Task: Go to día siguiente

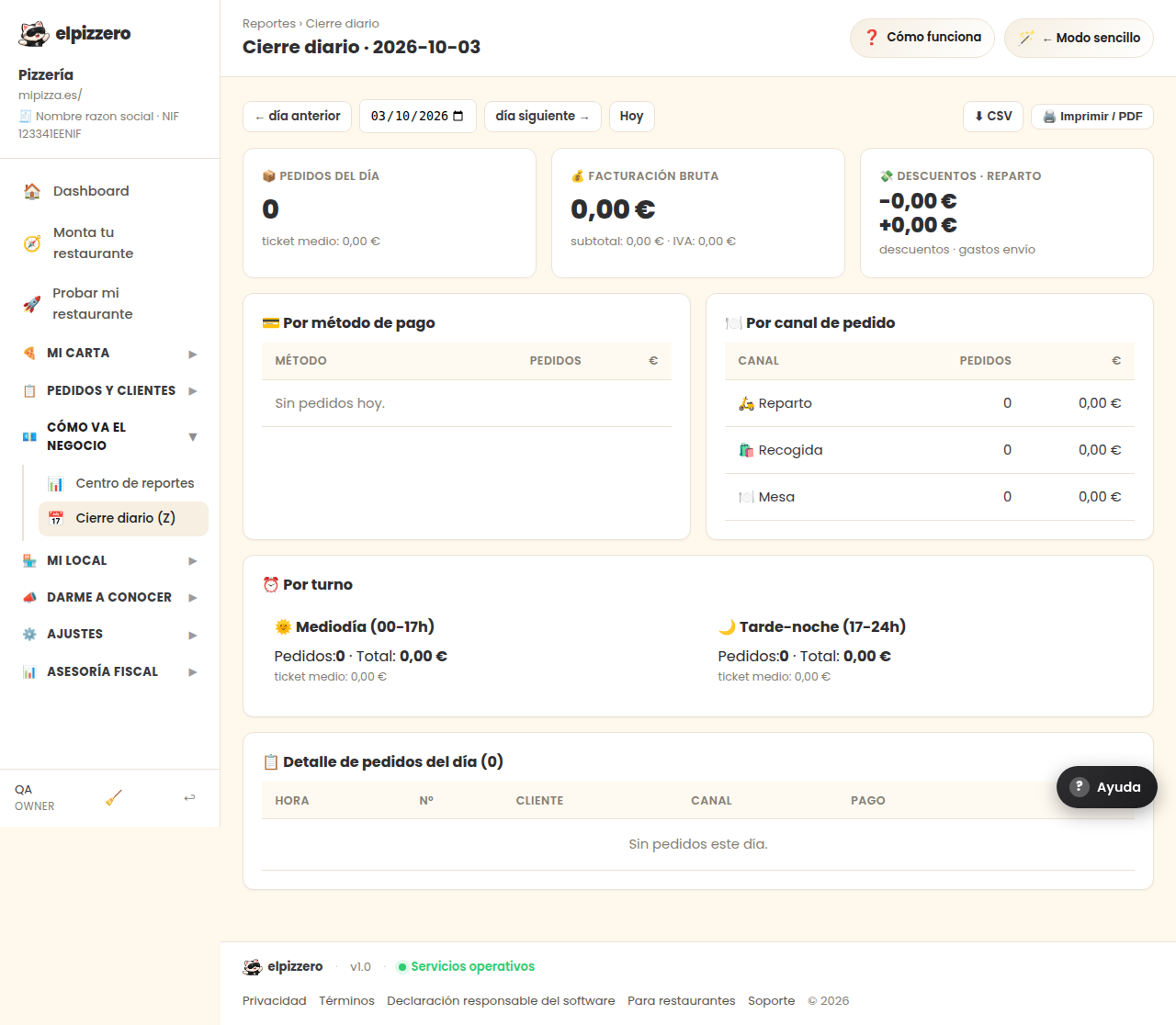Action: pos(543,117)
